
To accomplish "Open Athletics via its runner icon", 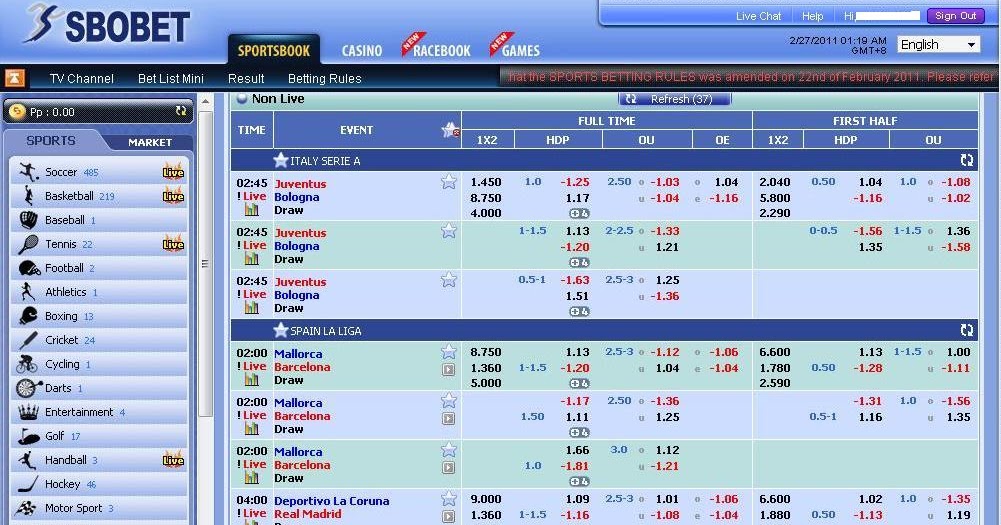I will pos(27,292).
